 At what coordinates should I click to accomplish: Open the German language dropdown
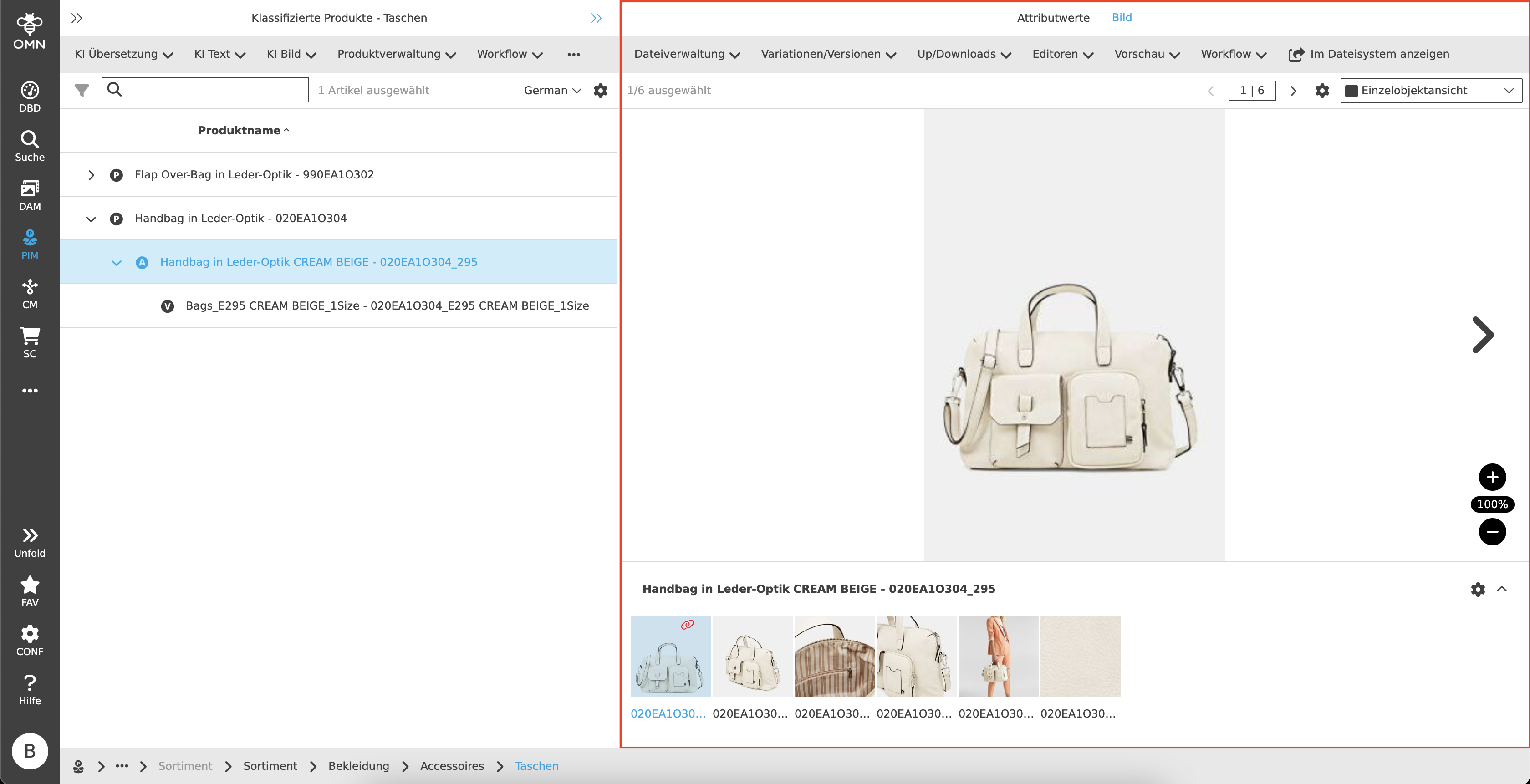tap(552, 90)
